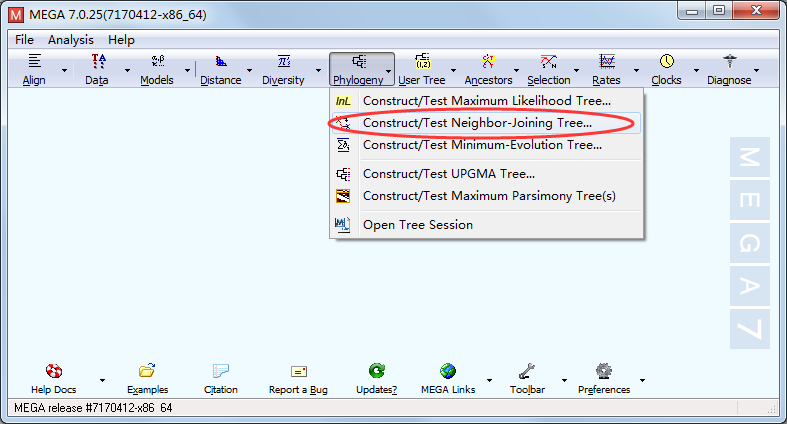
Task: Click the Selection analysis icon
Action: 549,61
